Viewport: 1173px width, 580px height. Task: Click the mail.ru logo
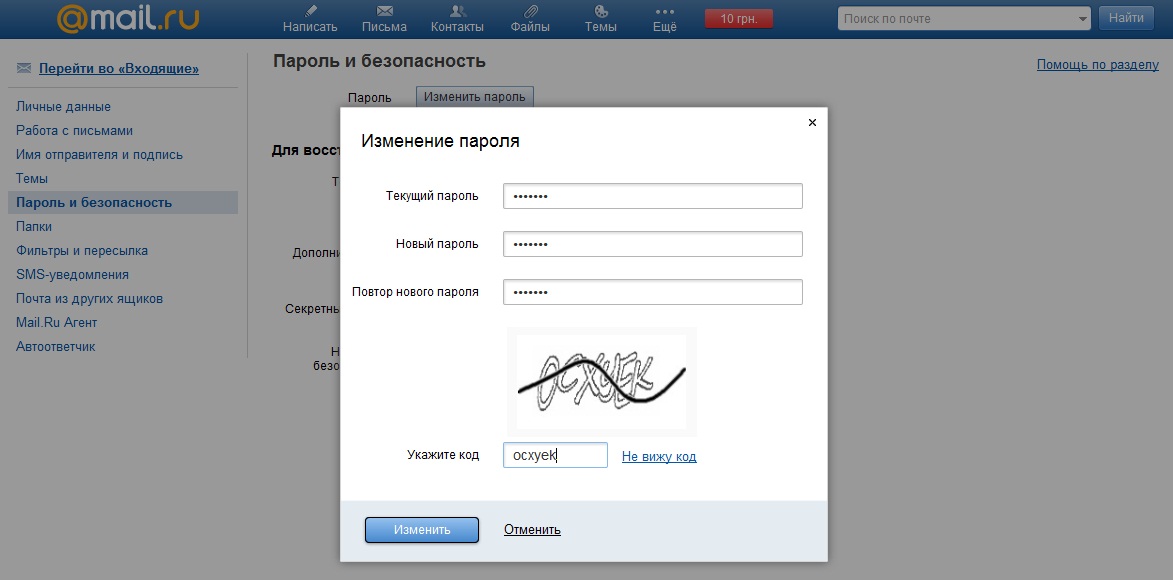128,18
